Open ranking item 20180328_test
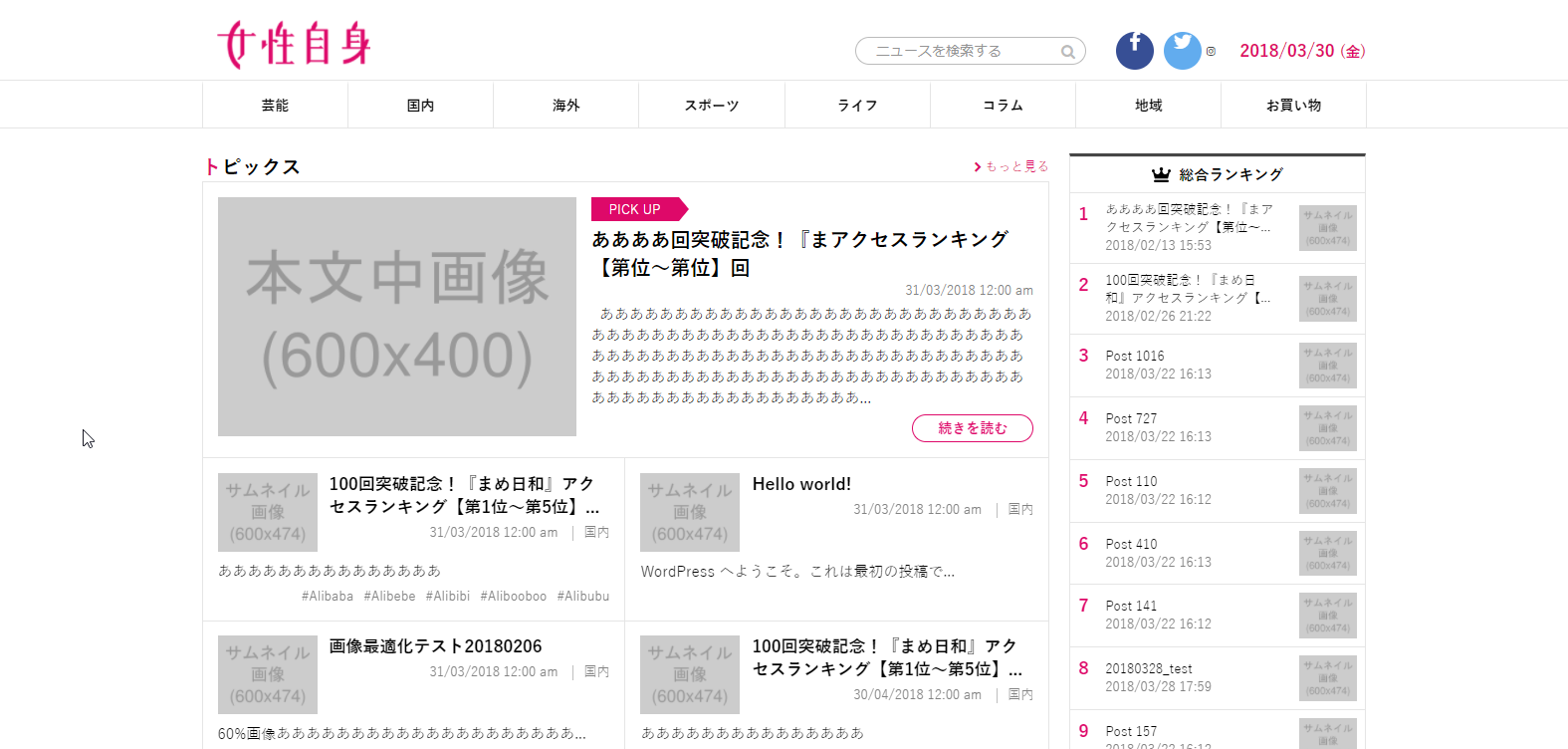The width and height of the screenshot is (1568, 749). pos(1149,668)
